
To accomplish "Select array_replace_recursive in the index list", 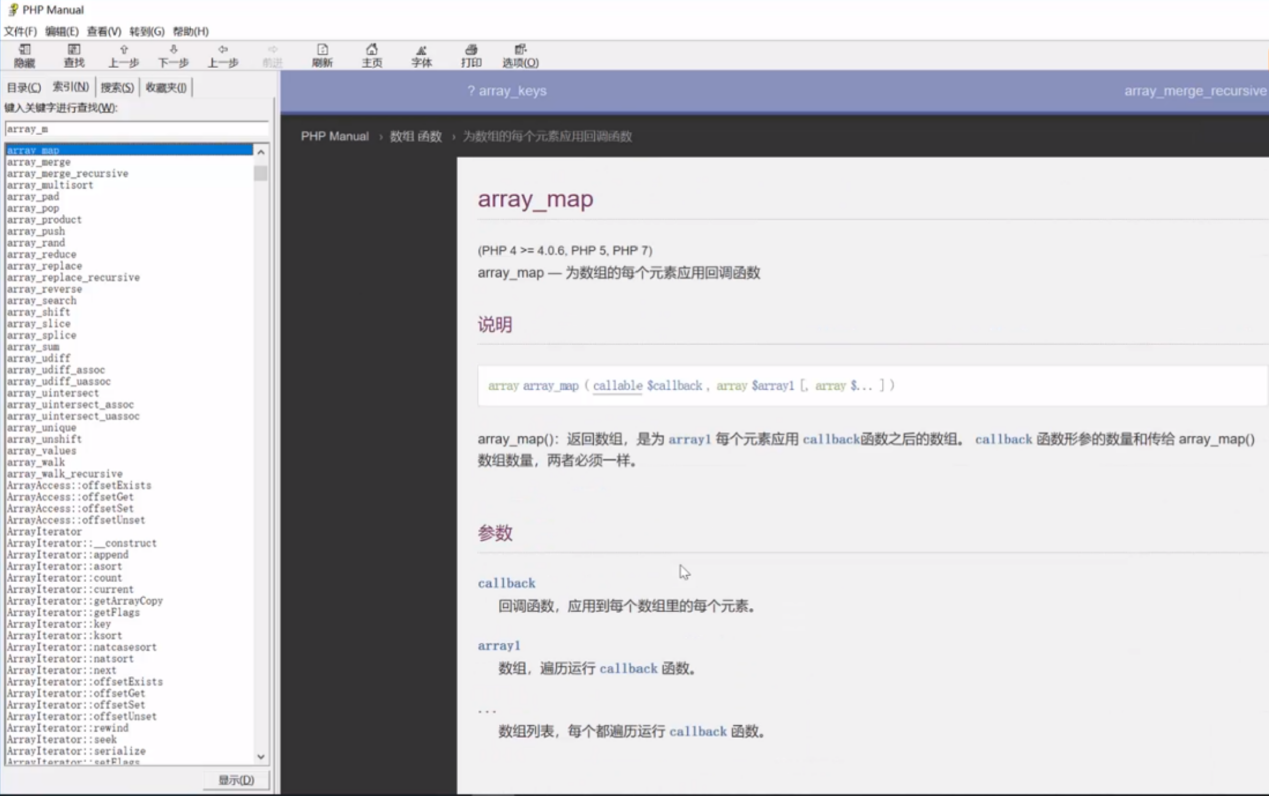I will 73,278.
